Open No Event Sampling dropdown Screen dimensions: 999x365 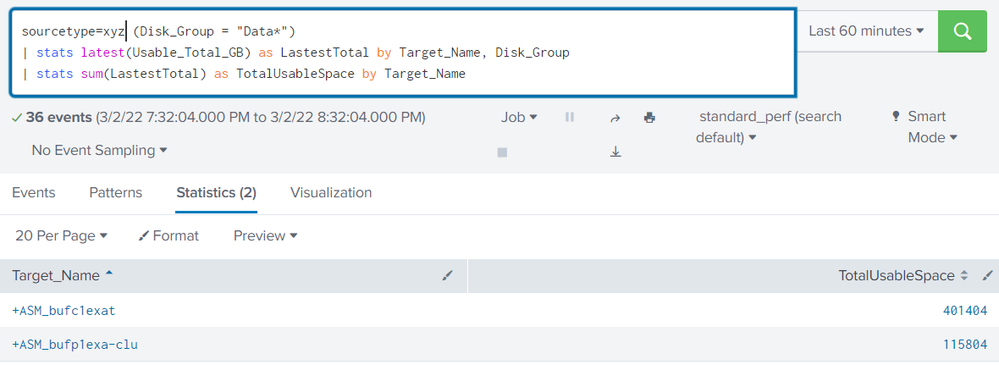[99, 151]
